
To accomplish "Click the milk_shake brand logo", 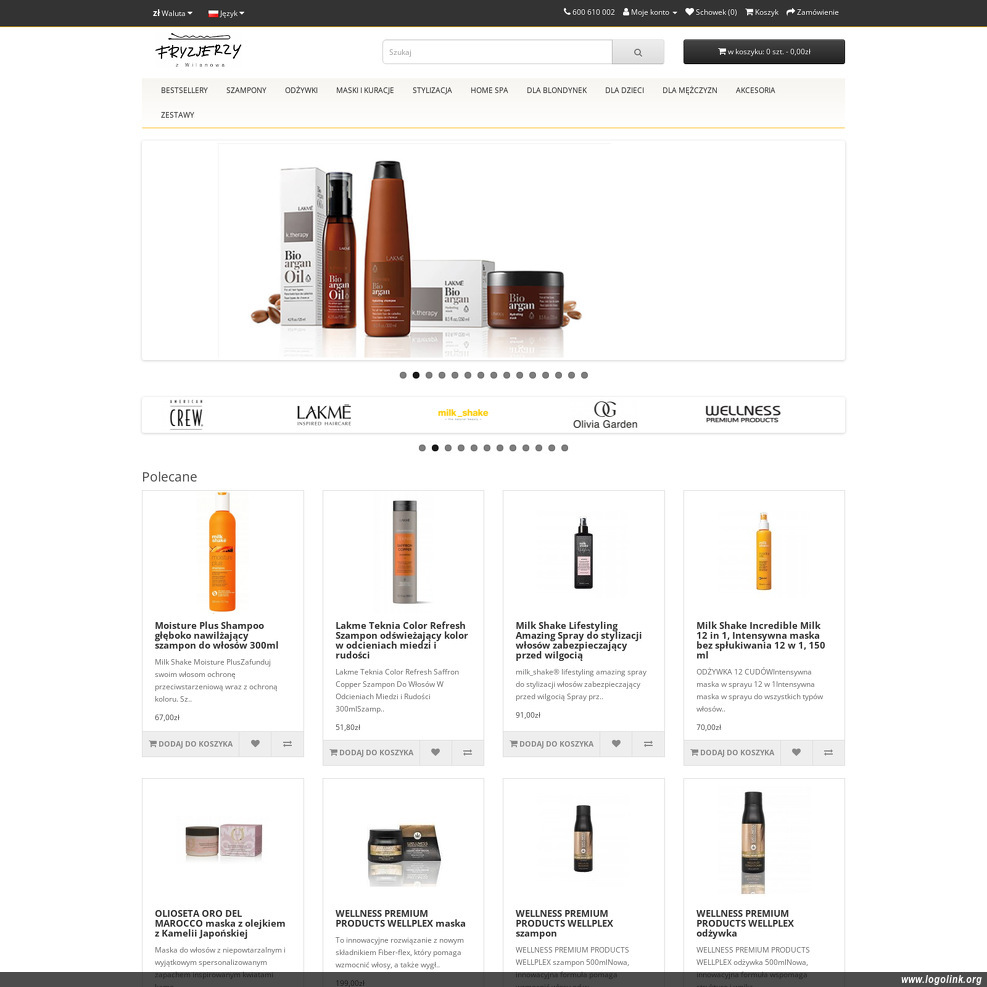I will (x=463, y=414).
